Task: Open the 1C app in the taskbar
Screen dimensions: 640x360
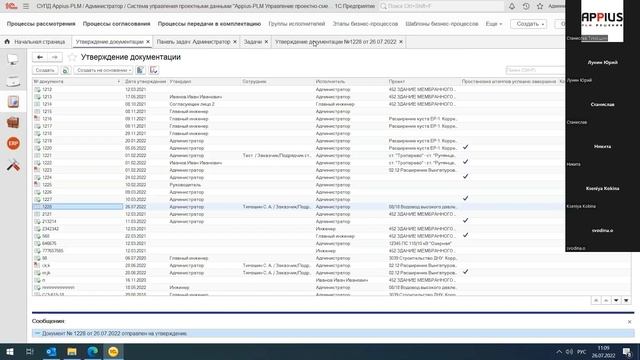Action: [x=113, y=352]
